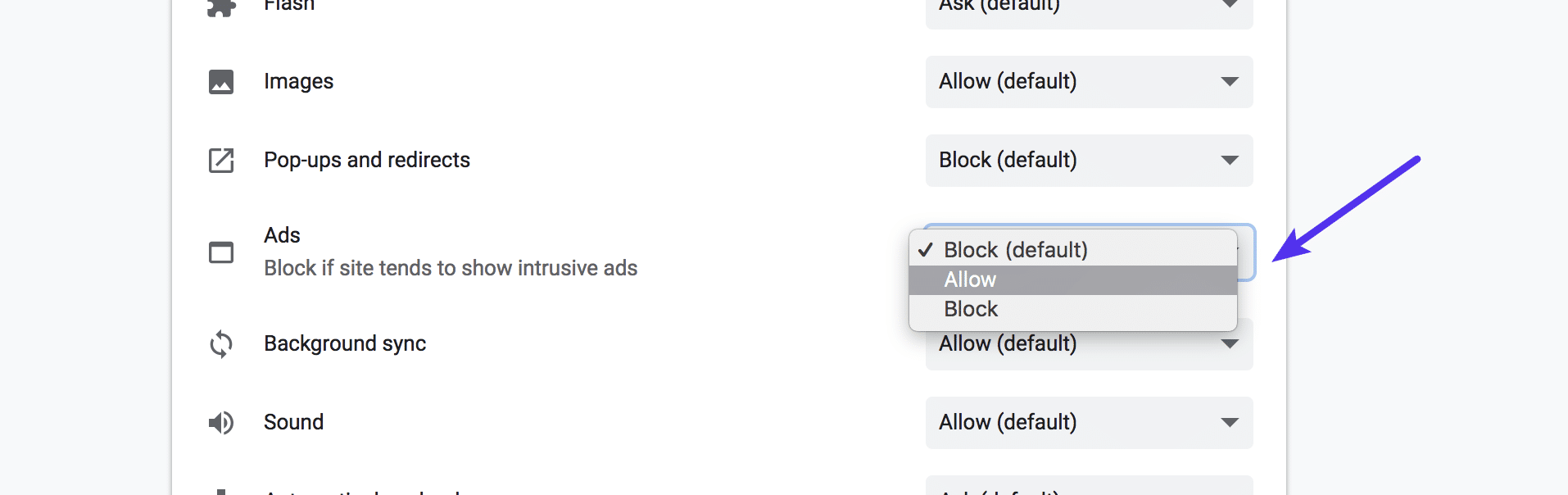Click the Sound speaker icon
Image resolution: width=1568 pixels, height=495 pixels.
[220, 422]
